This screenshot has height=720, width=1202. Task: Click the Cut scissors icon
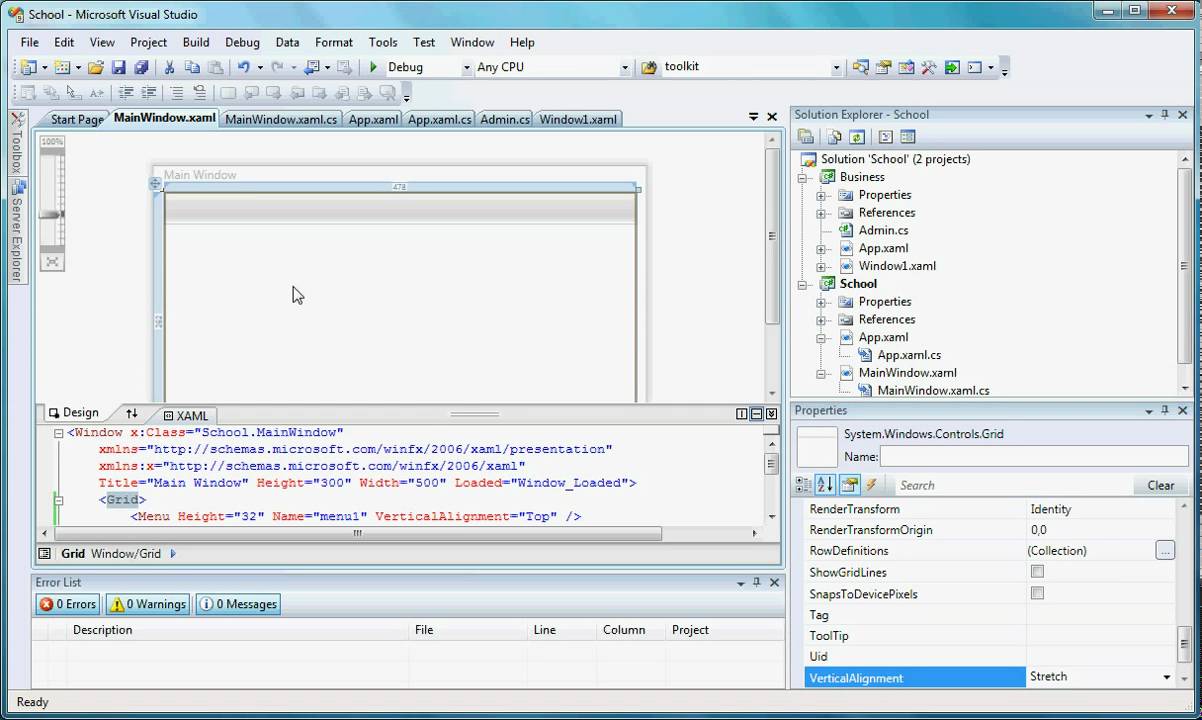coord(169,67)
